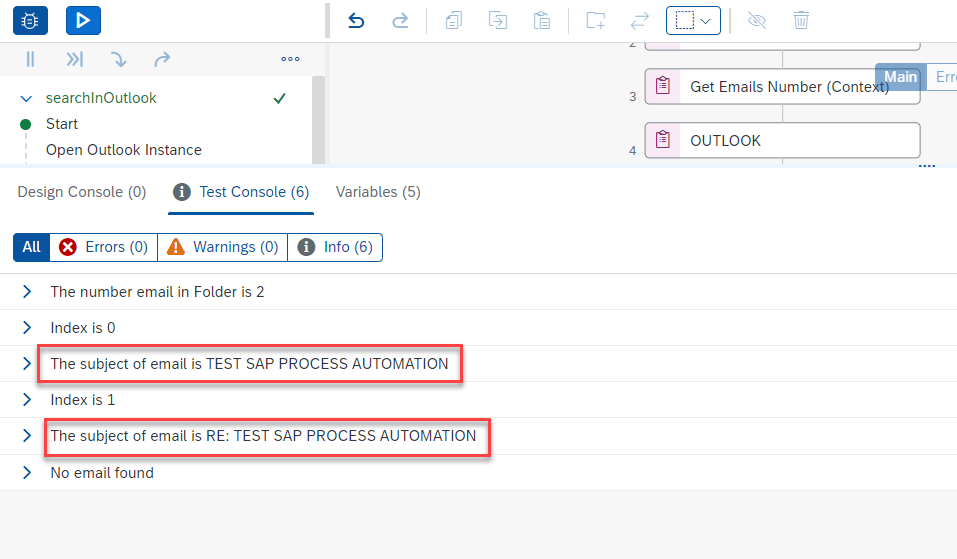Click the trash delete icon
This screenshot has width=957, height=559.
coord(801,20)
